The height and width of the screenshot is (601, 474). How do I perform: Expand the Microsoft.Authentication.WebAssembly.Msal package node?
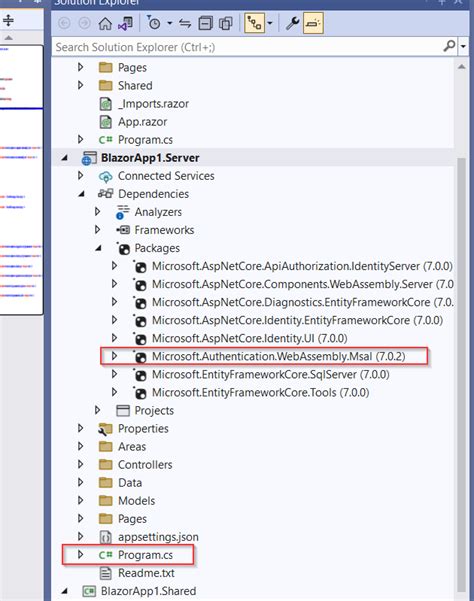[x=114, y=356]
